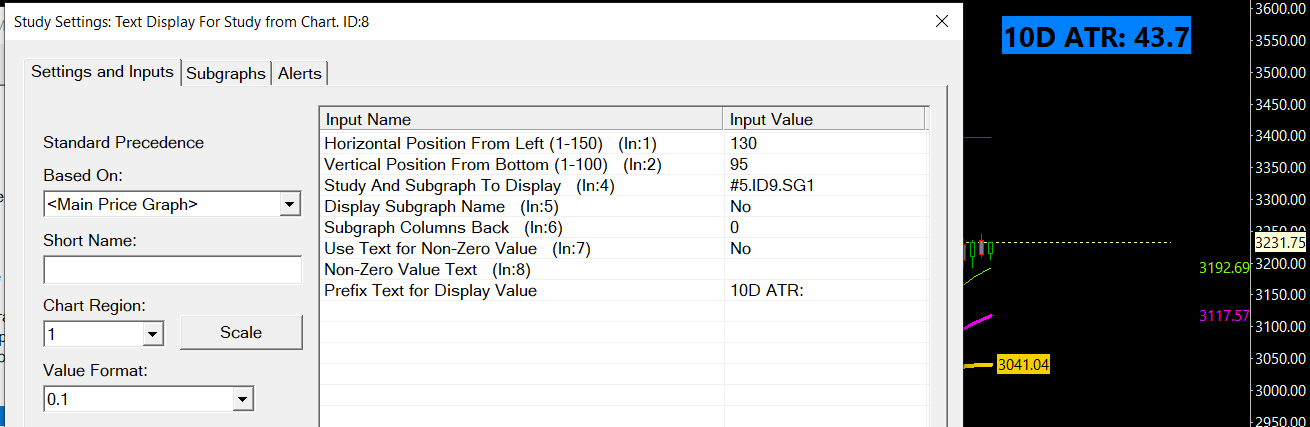Edit Prefix Text value 10D ATR:

pos(826,291)
